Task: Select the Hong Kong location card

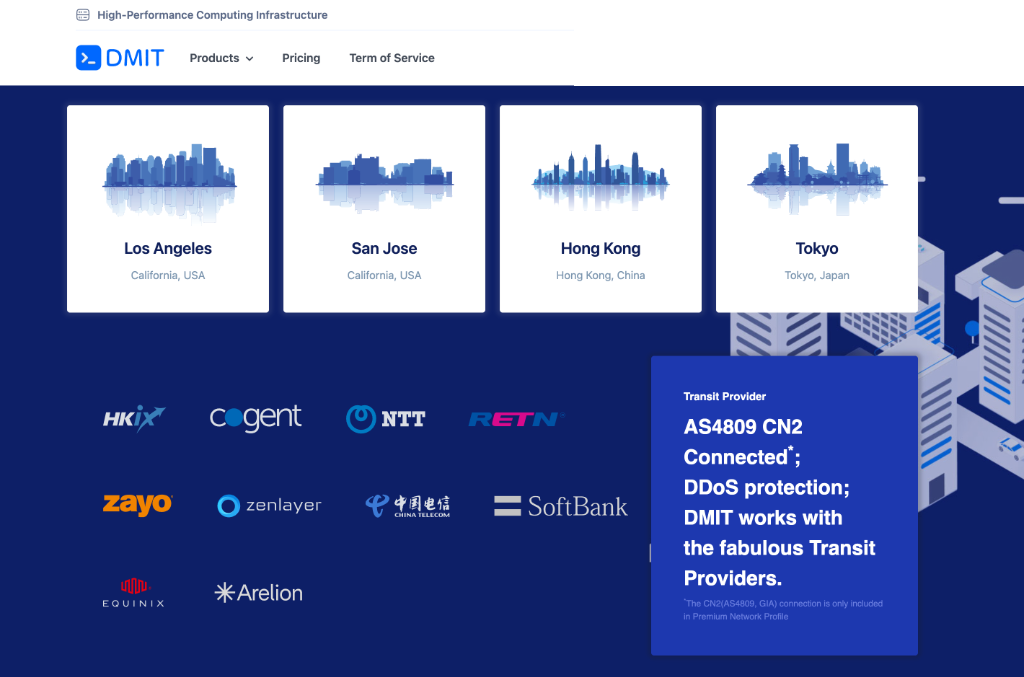Action: tap(601, 209)
